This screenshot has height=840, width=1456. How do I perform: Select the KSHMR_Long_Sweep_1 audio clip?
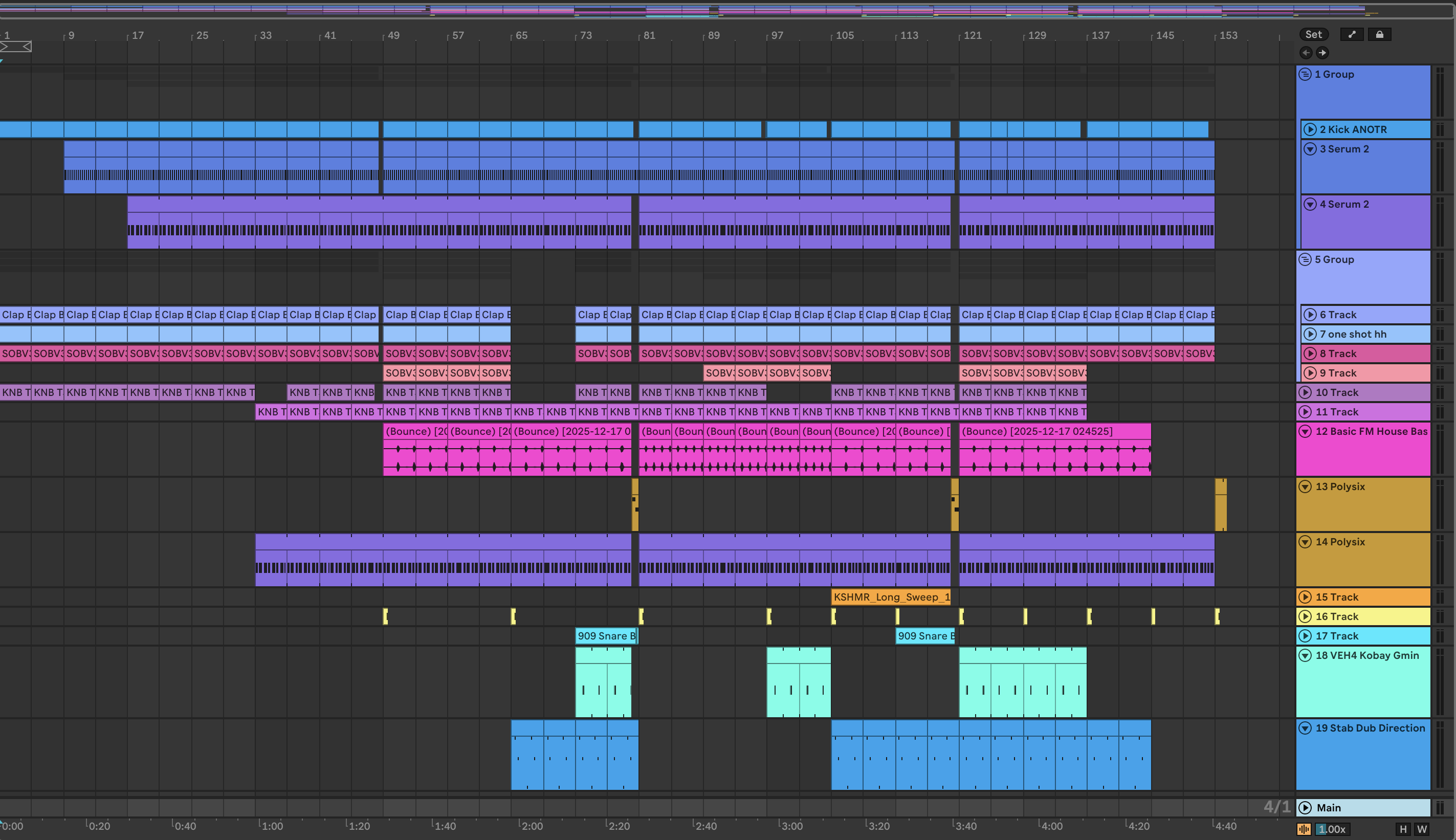[x=891, y=597]
